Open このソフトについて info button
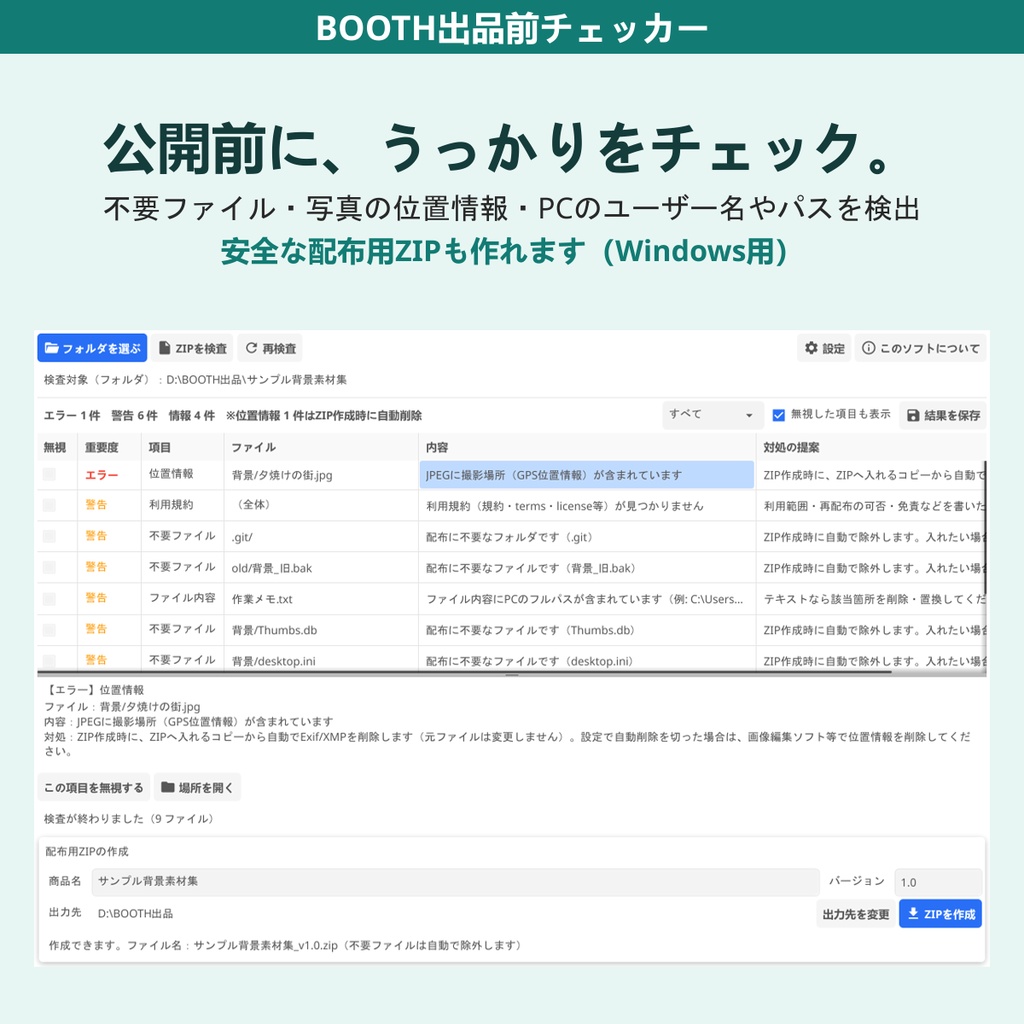 coord(920,348)
